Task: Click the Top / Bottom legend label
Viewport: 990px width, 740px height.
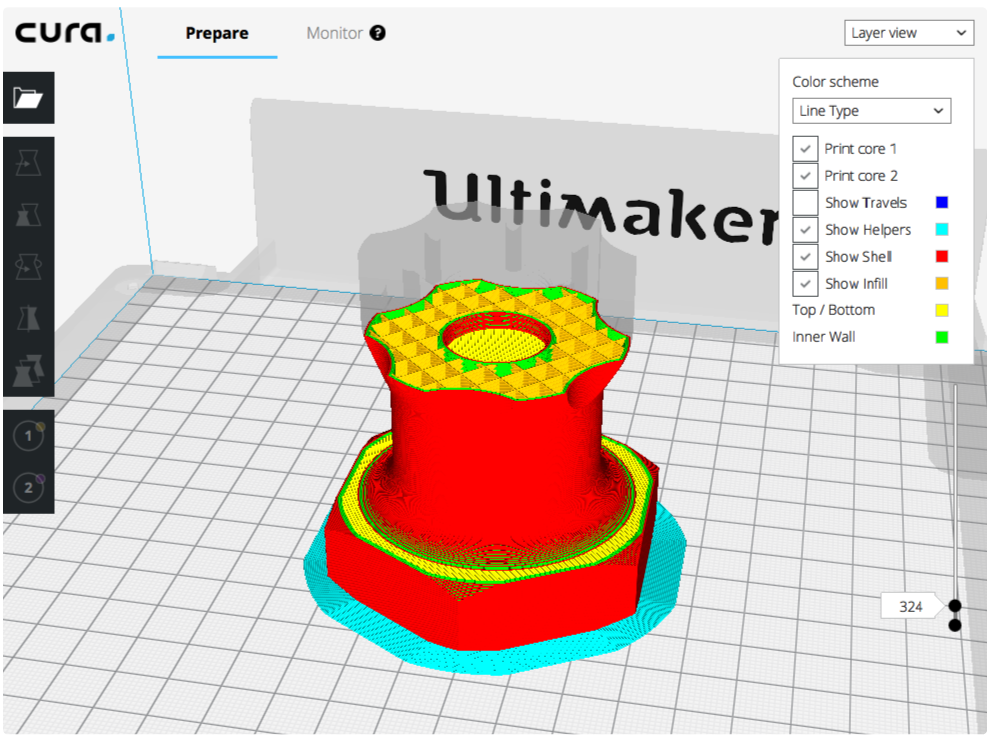Action: pyautogui.click(x=833, y=310)
